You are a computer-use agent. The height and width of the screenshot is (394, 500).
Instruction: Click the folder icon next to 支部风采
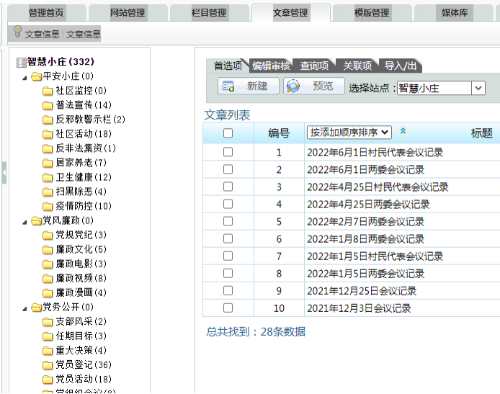click(48, 322)
